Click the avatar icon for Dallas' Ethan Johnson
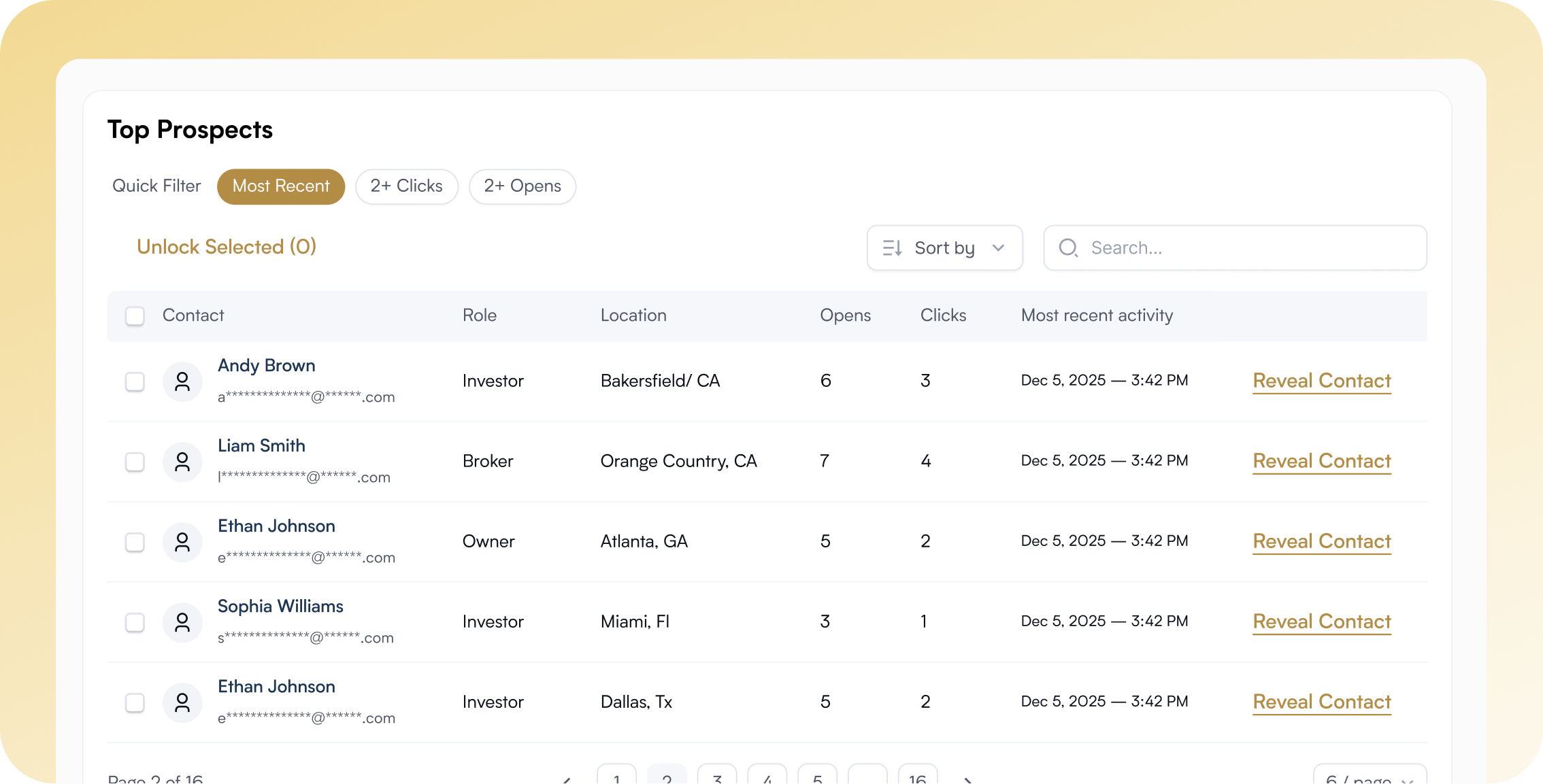The width and height of the screenshot is (1543, 784). click(182, 702)
